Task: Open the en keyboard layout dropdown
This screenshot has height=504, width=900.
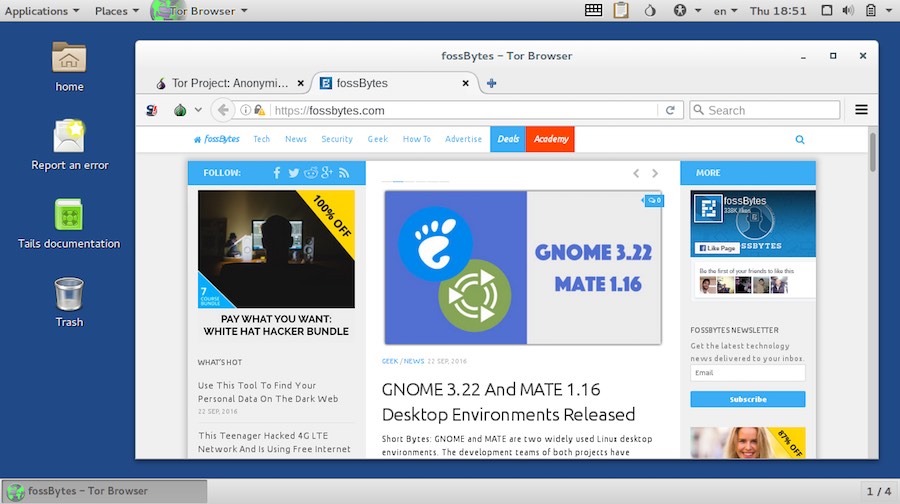Action: pos(725,11)
